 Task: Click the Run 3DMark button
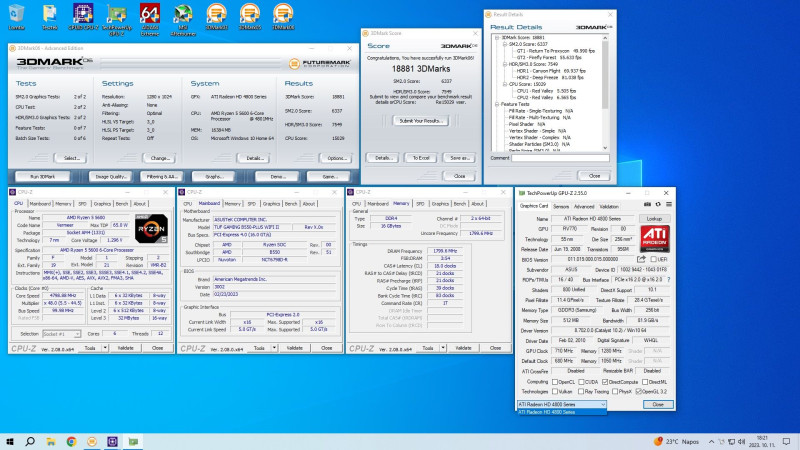(42, 177)
